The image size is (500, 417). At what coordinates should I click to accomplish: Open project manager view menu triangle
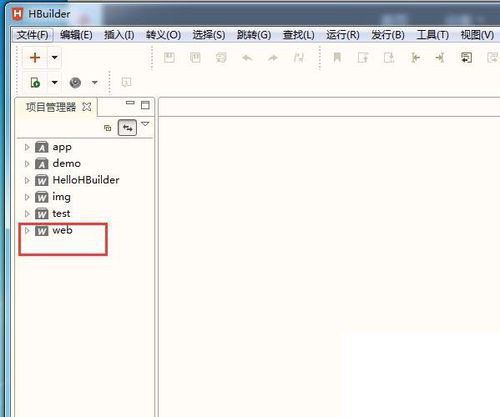(x=145, y=124)
